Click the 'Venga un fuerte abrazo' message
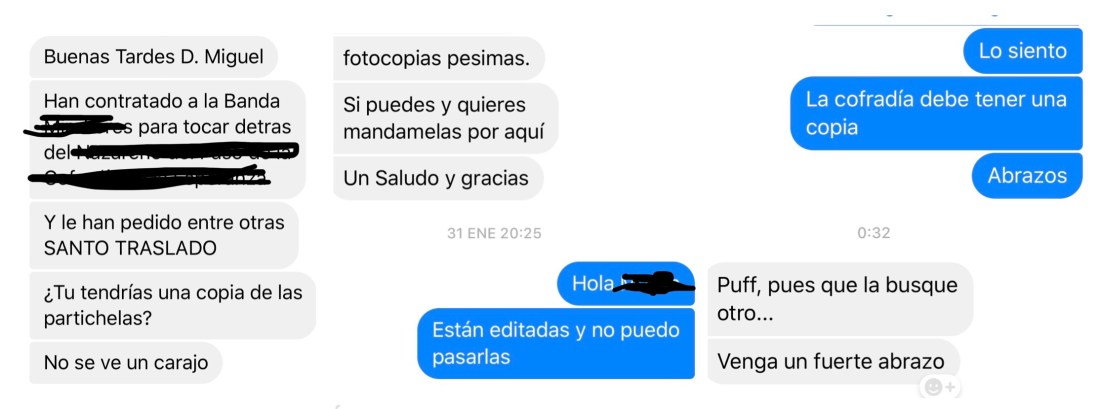Screen dimensions: 1100x409 pyautogui.click(x=833, y=361)
